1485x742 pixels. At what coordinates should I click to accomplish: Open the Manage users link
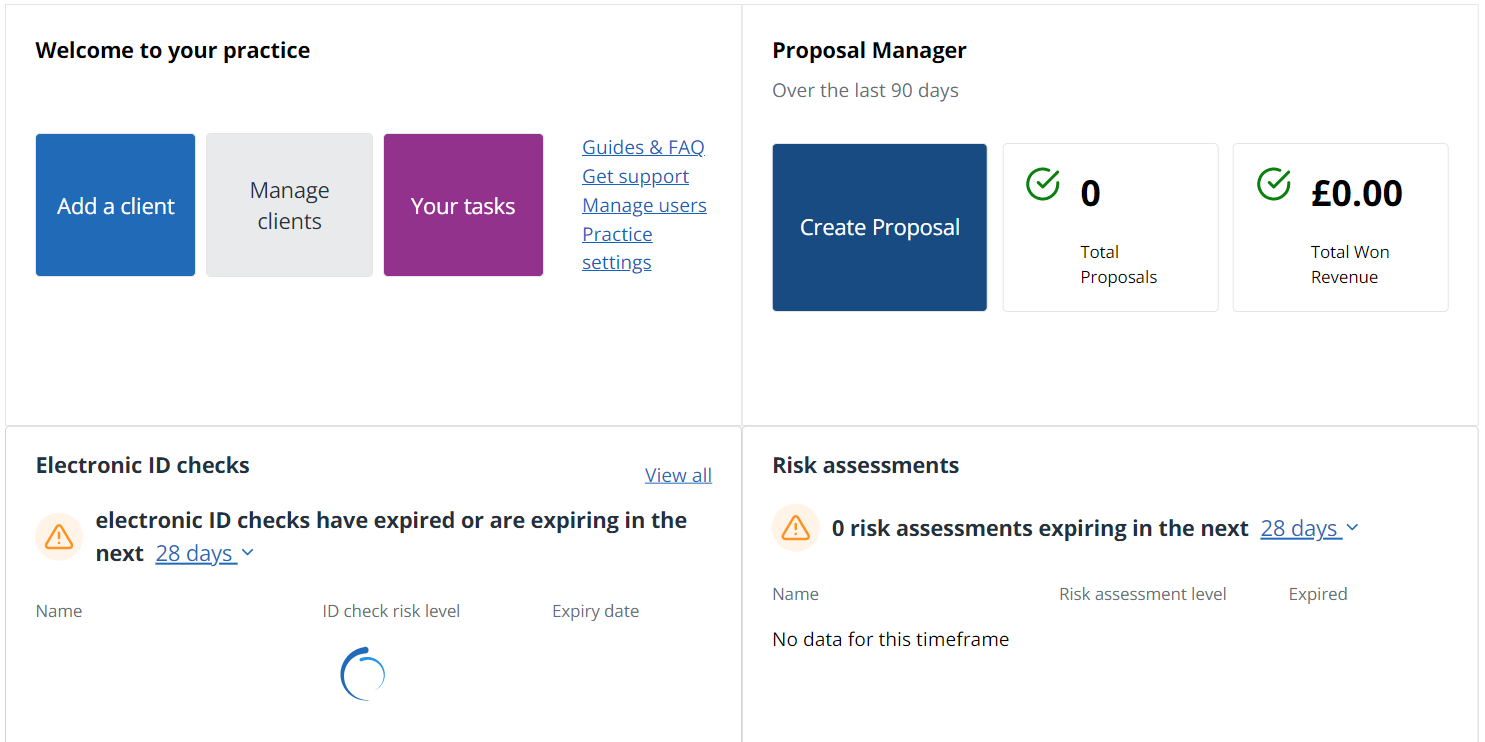[x=644, y=205]
